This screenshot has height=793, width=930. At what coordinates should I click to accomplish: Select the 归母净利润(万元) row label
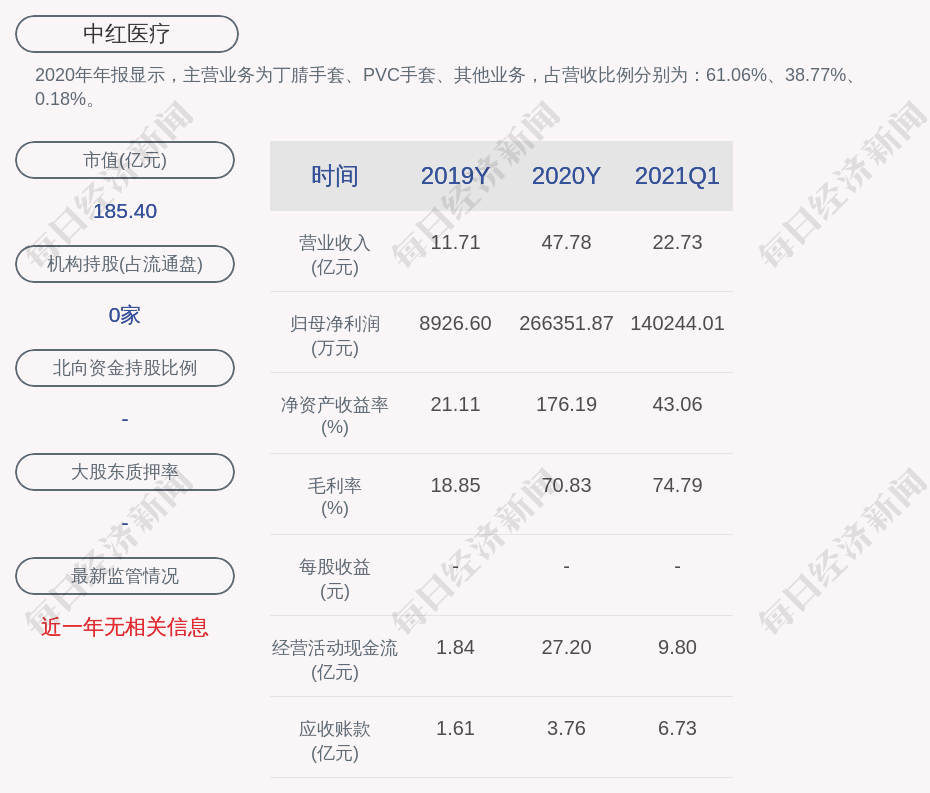(x=334, y=336)
